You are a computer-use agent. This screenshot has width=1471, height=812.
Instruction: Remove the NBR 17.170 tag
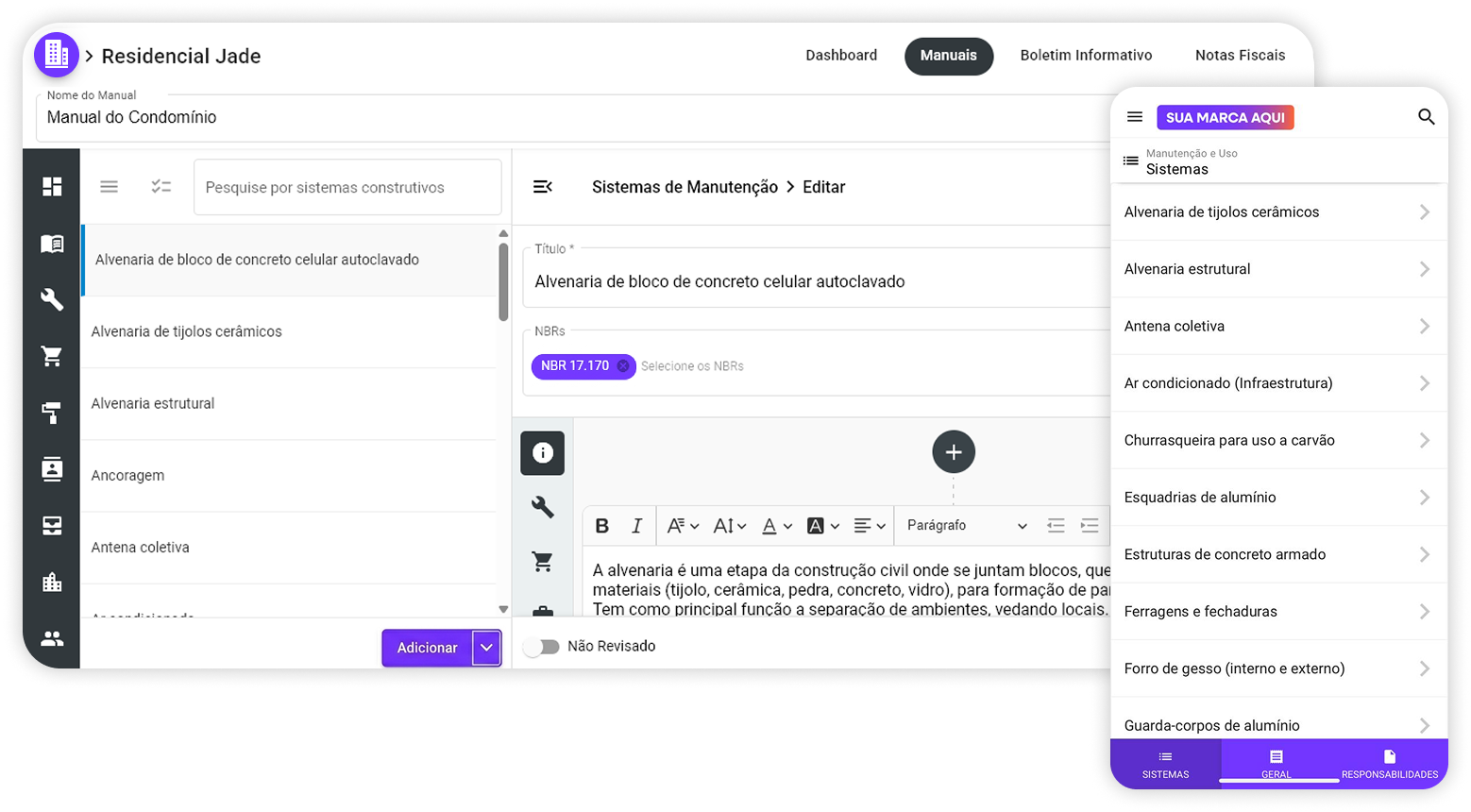tap(622, 366)
